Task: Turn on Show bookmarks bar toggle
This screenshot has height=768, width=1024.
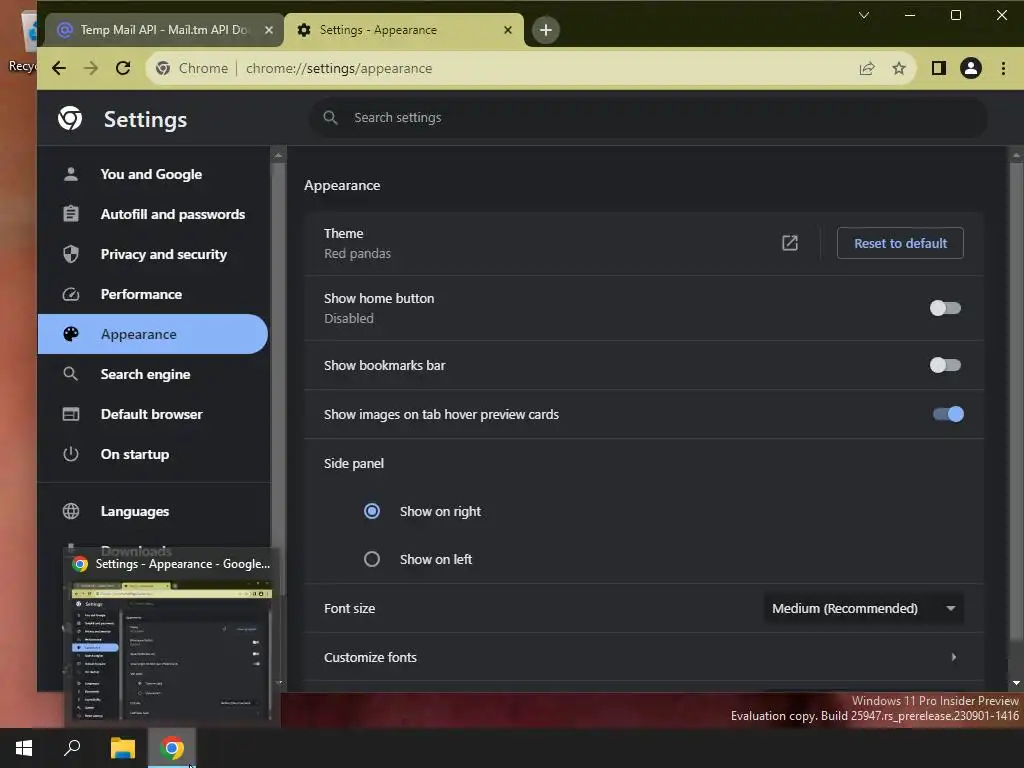Action: pos(945,365)
